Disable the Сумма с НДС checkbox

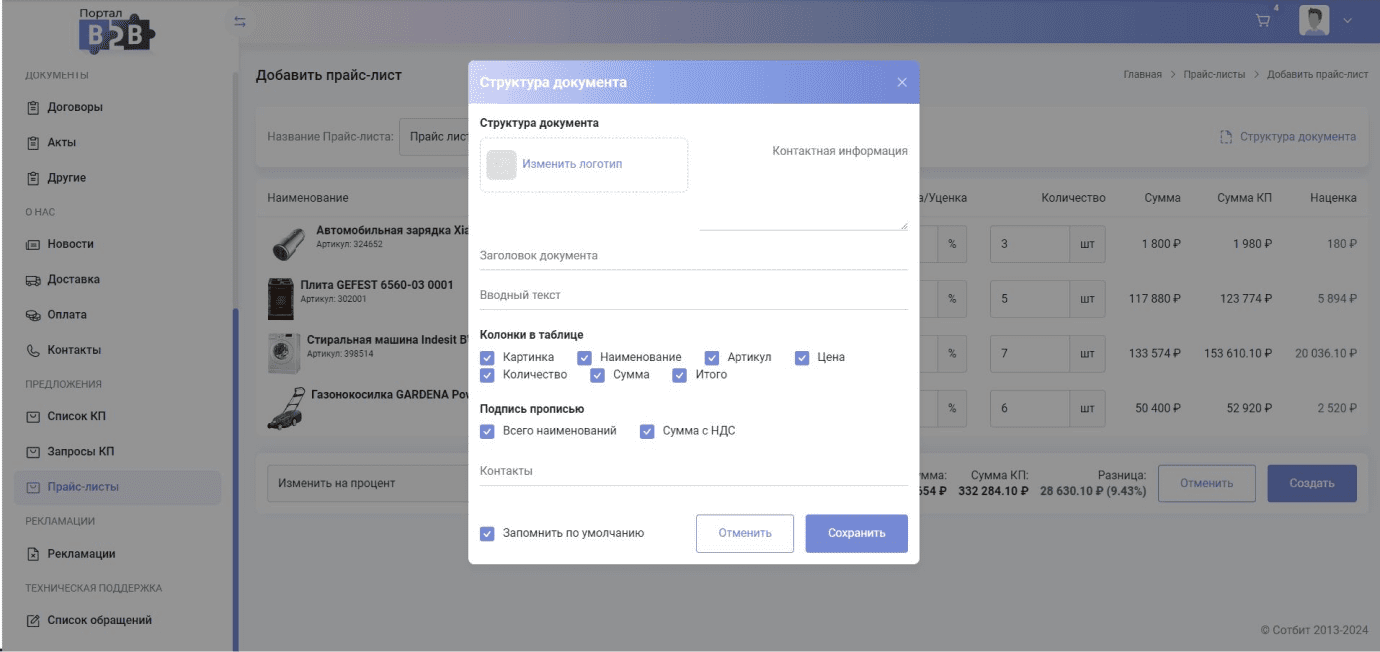[x=647, y=431]
